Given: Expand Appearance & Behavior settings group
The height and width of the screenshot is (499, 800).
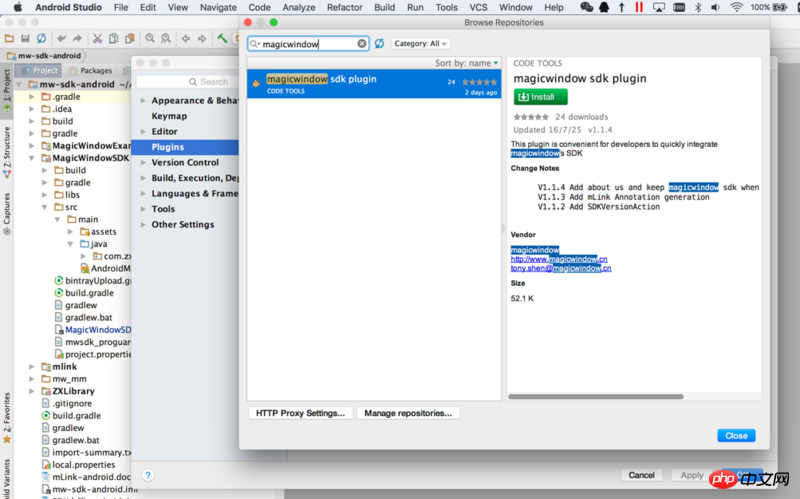Looking at the screenshot, I should (143, 101).
